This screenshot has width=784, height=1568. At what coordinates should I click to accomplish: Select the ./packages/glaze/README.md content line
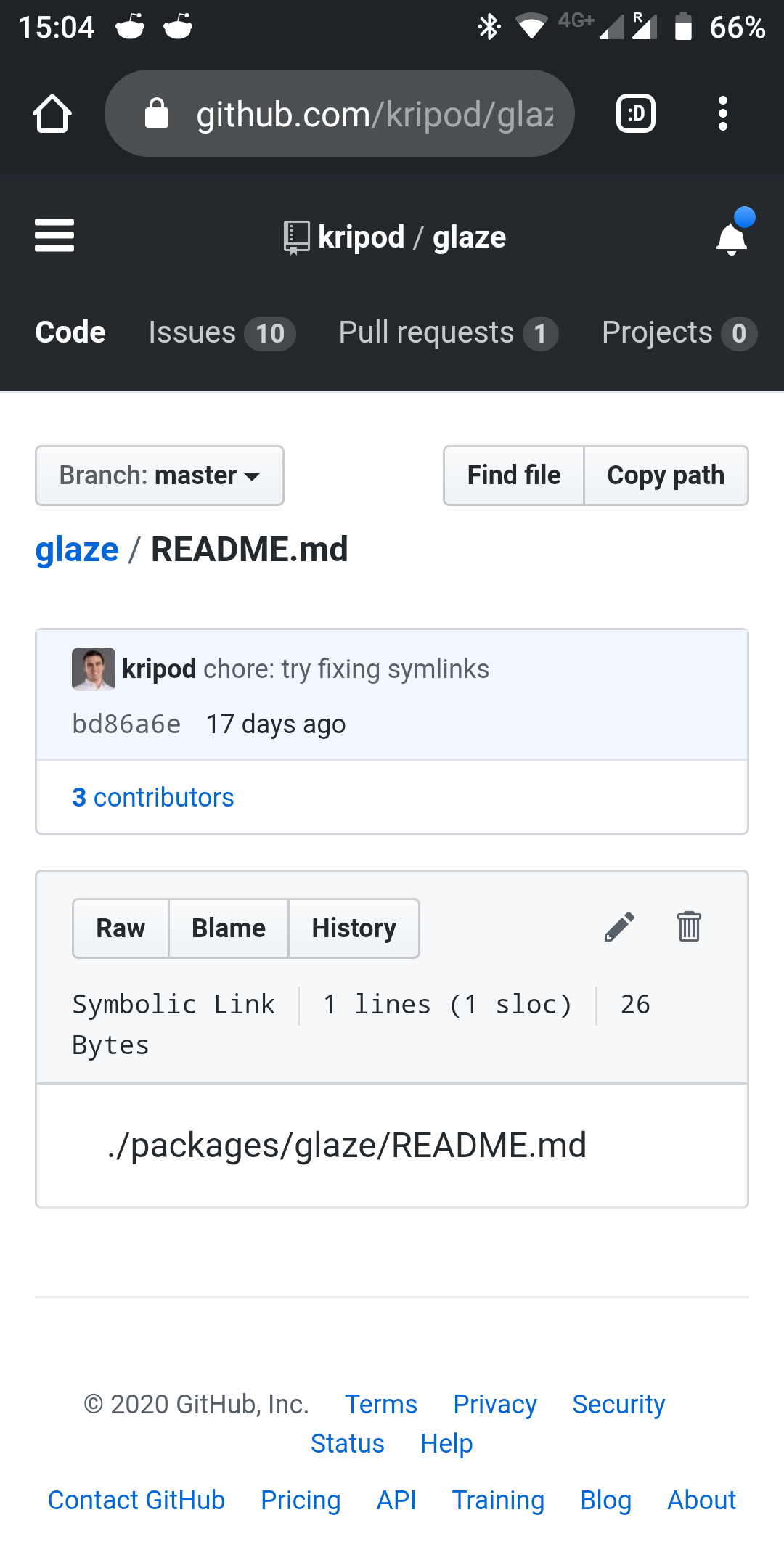coord(347,1146)
